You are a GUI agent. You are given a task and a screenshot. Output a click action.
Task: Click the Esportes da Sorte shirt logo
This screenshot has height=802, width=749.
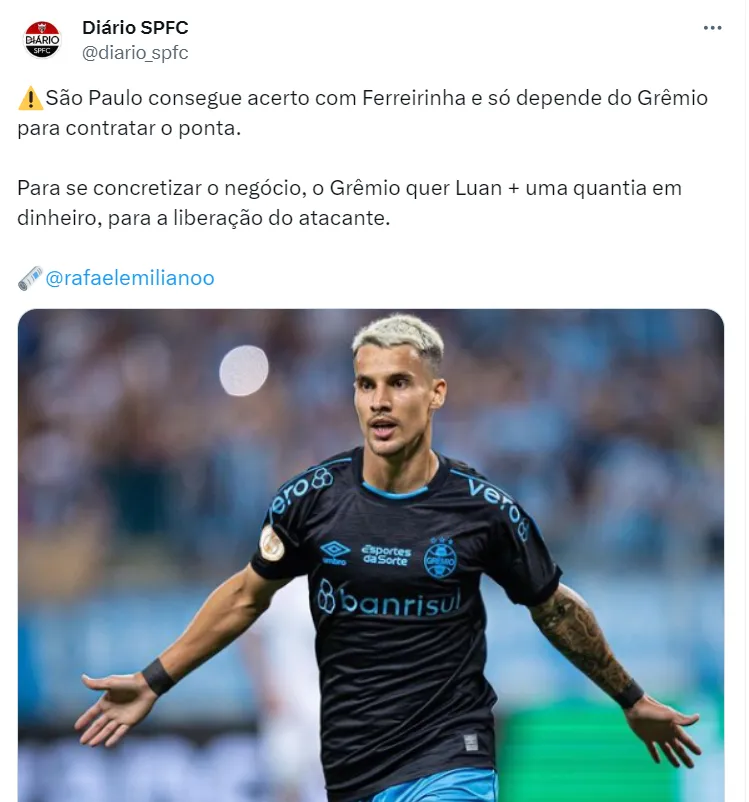point(386,555)
